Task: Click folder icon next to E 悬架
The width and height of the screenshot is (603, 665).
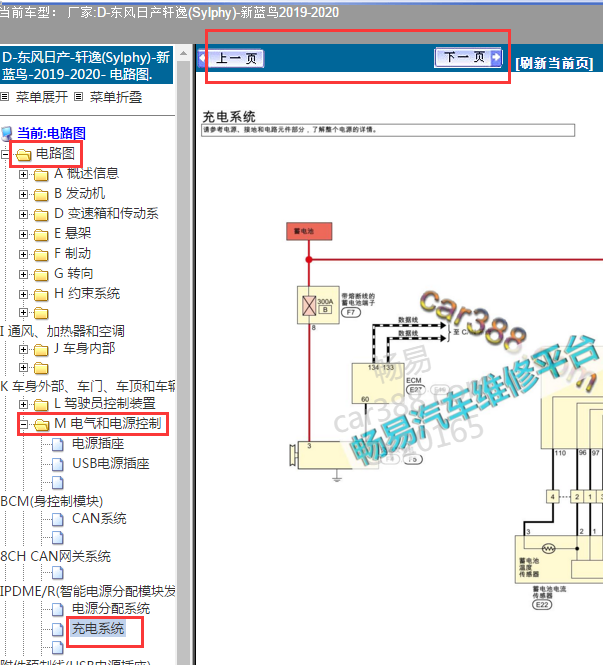Action: (41, 235)
